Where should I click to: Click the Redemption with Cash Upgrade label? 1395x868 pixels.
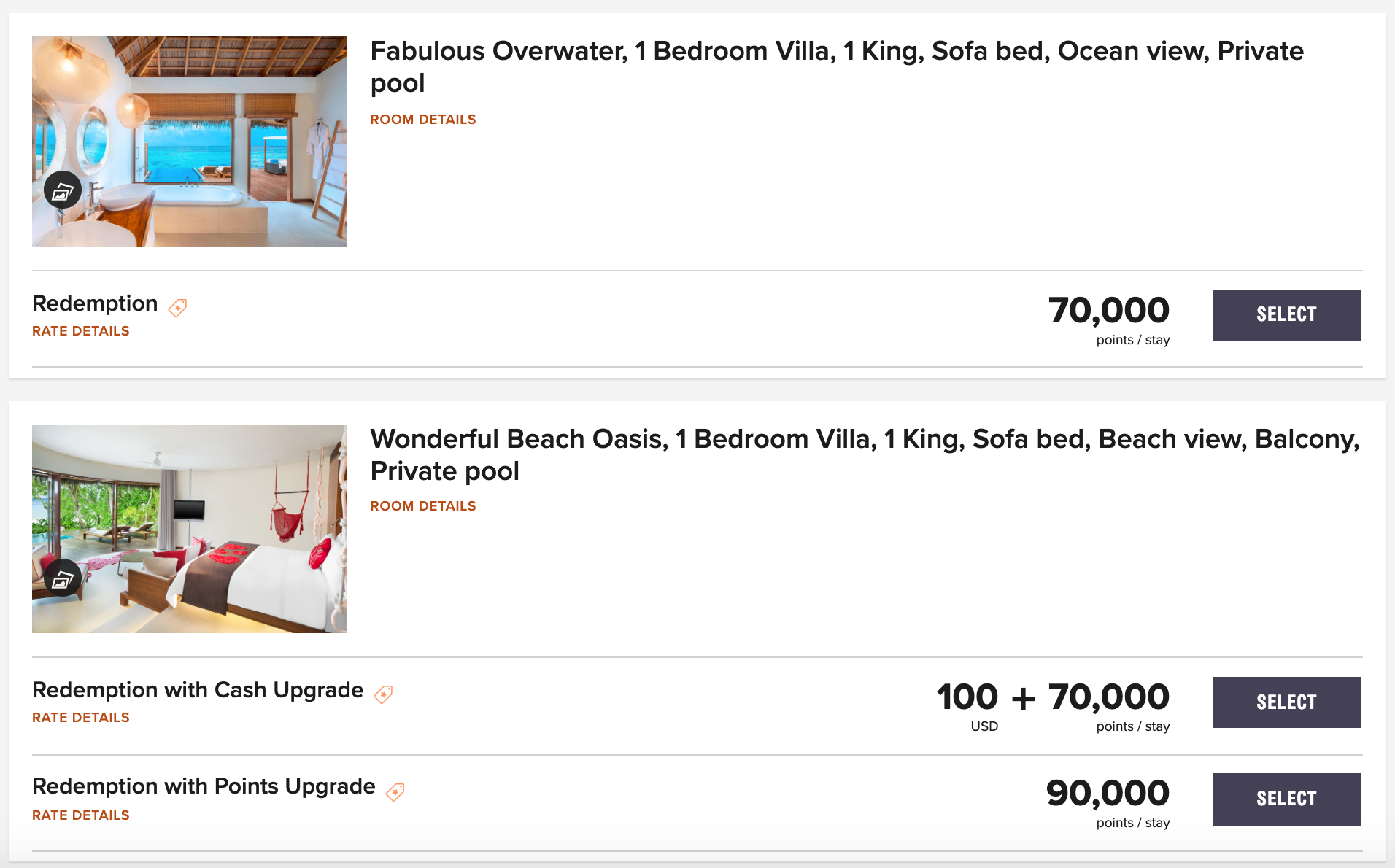(x=198, y=690)
